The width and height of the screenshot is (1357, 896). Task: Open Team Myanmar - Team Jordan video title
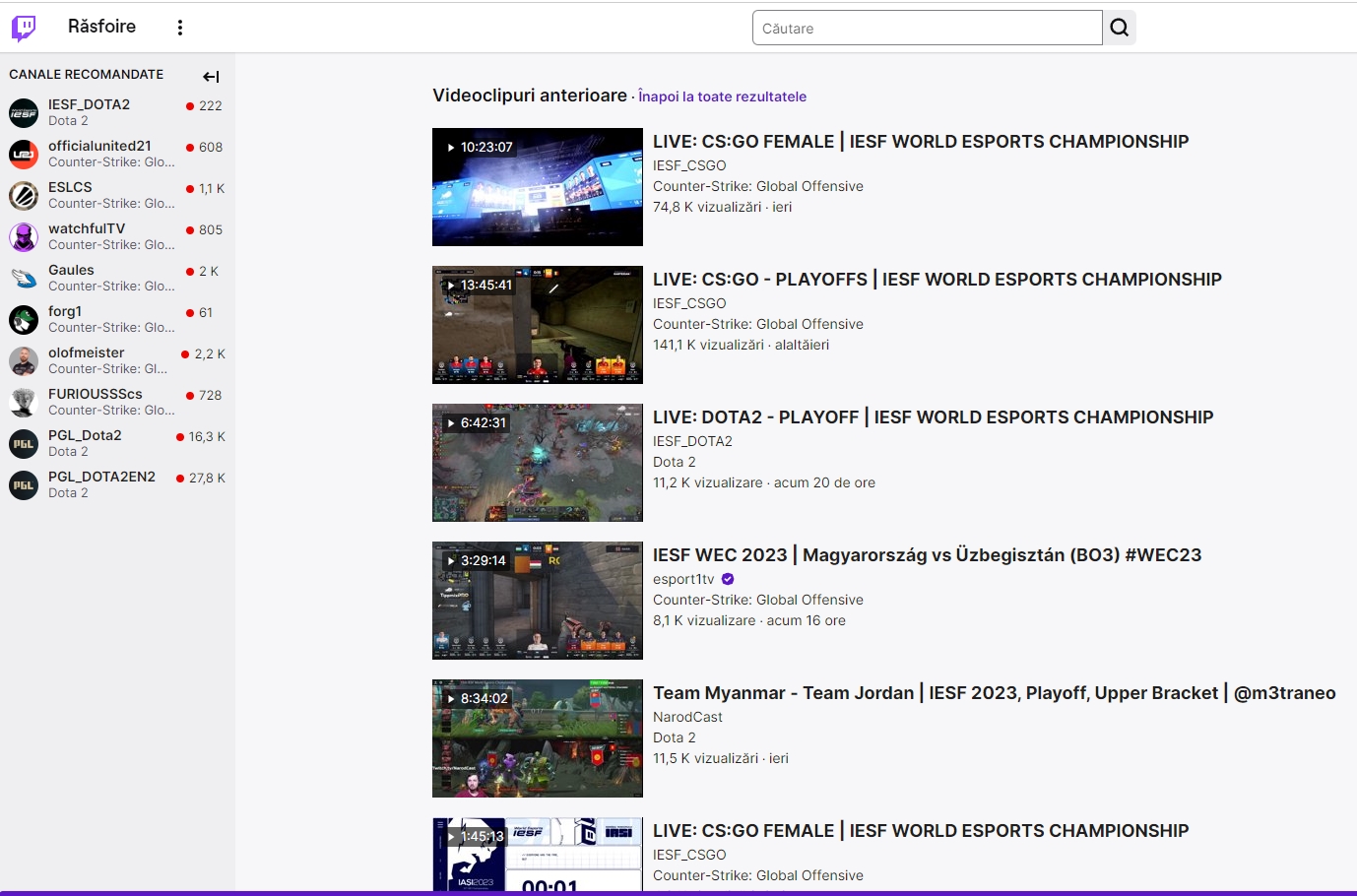click(995, 693)
